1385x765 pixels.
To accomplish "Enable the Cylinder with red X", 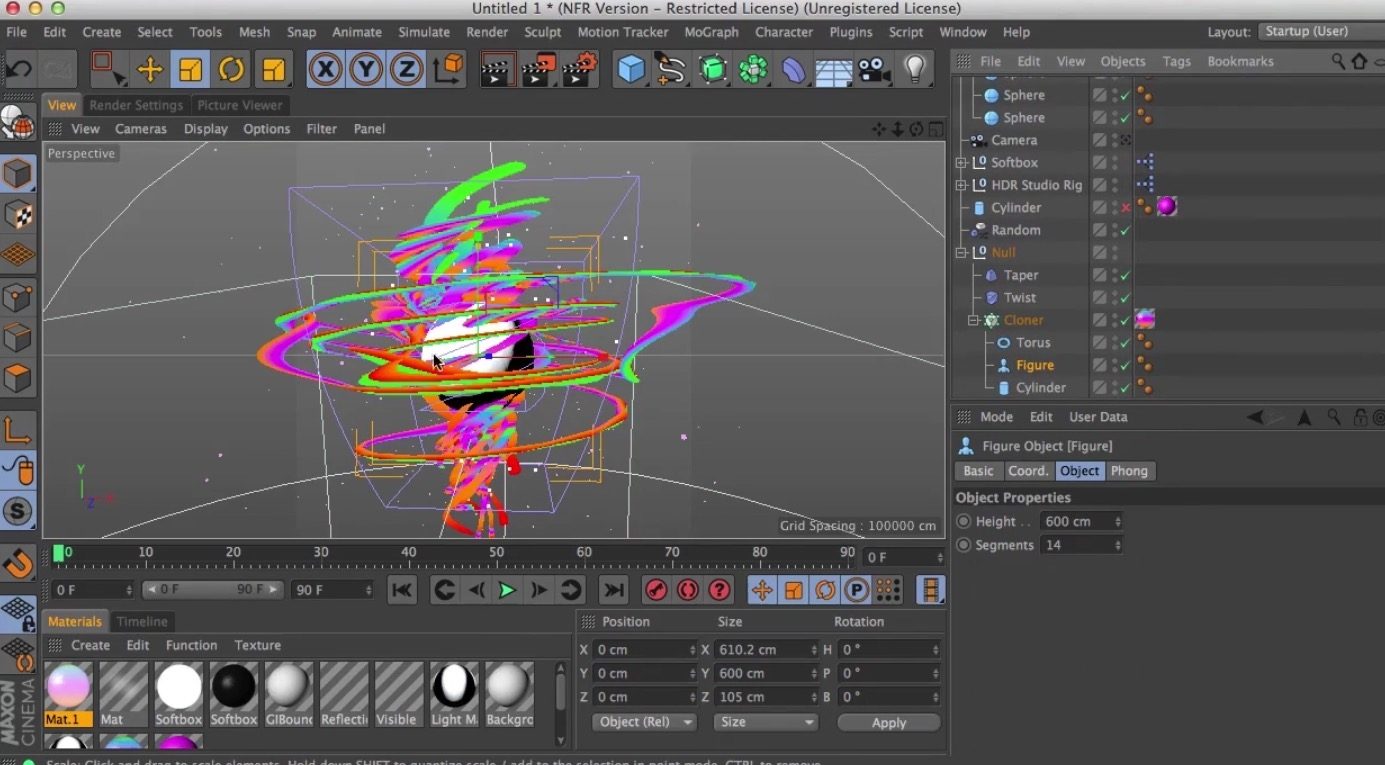I will tap(1126, 208).
